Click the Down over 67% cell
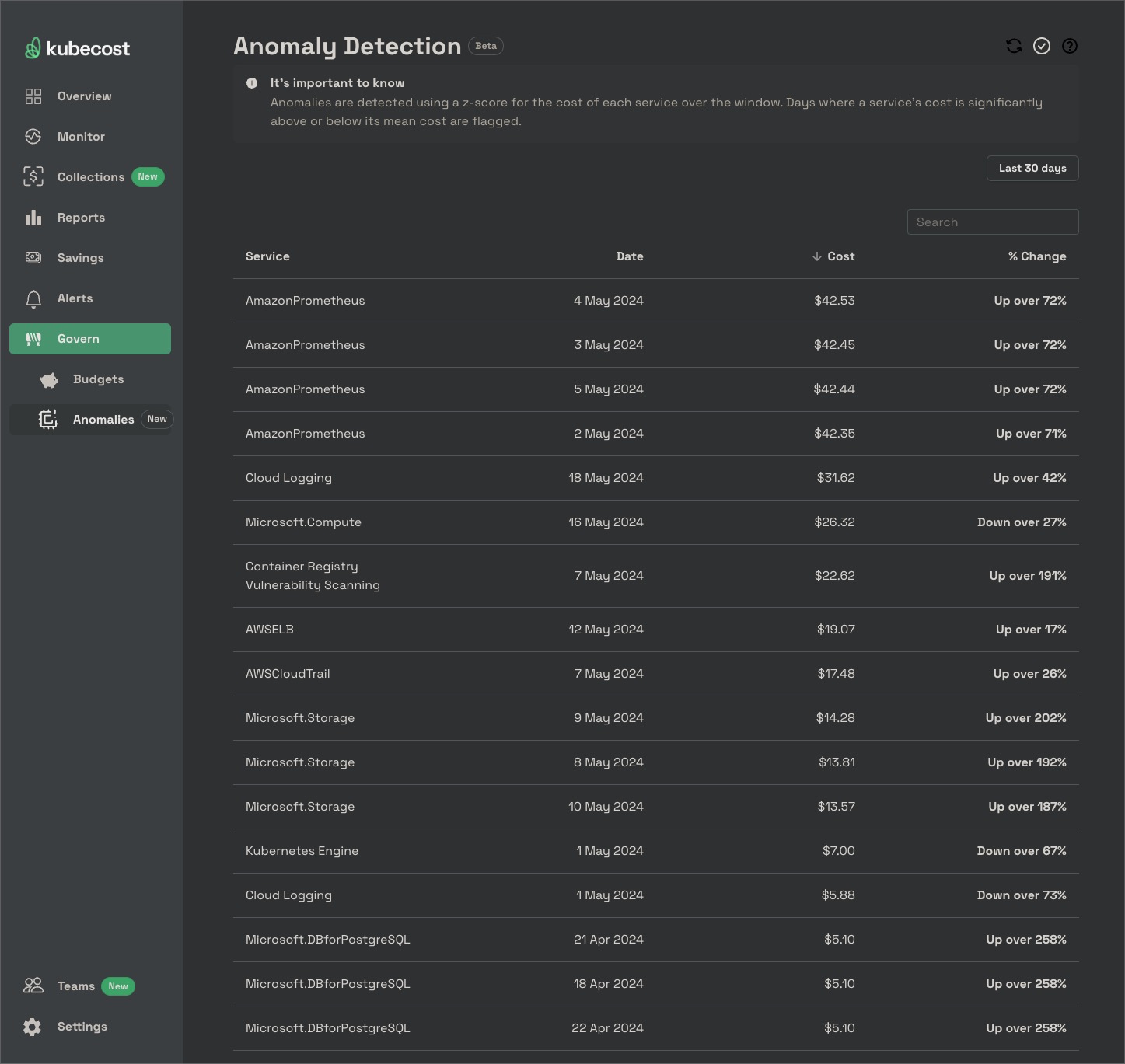Image resolution: width=1125 pixels, height=1064 pixels. point(1022,851)
